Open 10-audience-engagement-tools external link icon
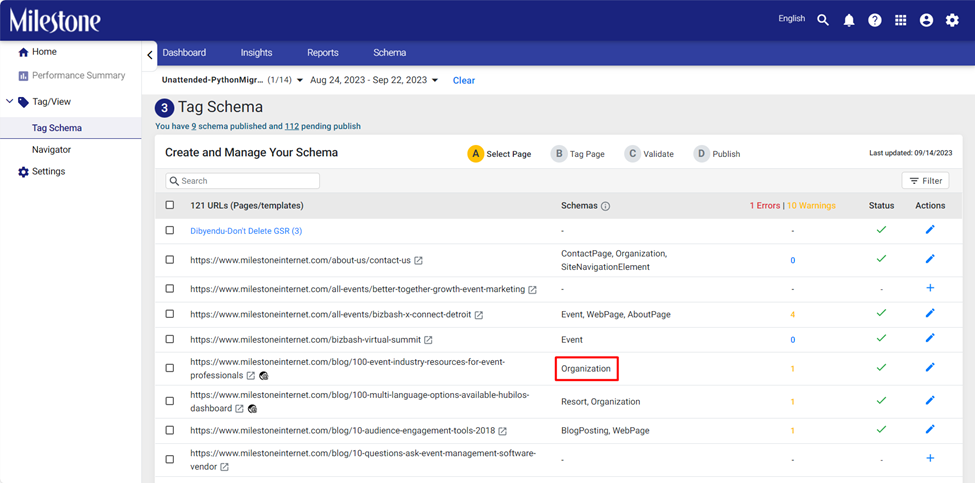This screenshot has width=975, height=483. pos(502,431)
